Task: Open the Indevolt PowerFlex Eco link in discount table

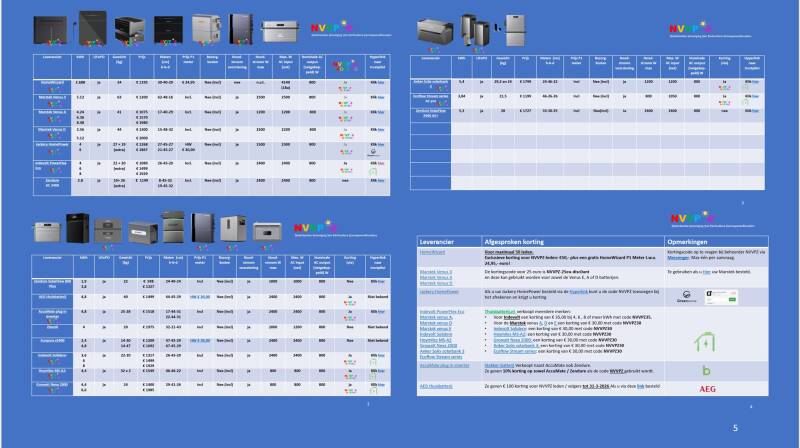Action: (x=442, y=311)
